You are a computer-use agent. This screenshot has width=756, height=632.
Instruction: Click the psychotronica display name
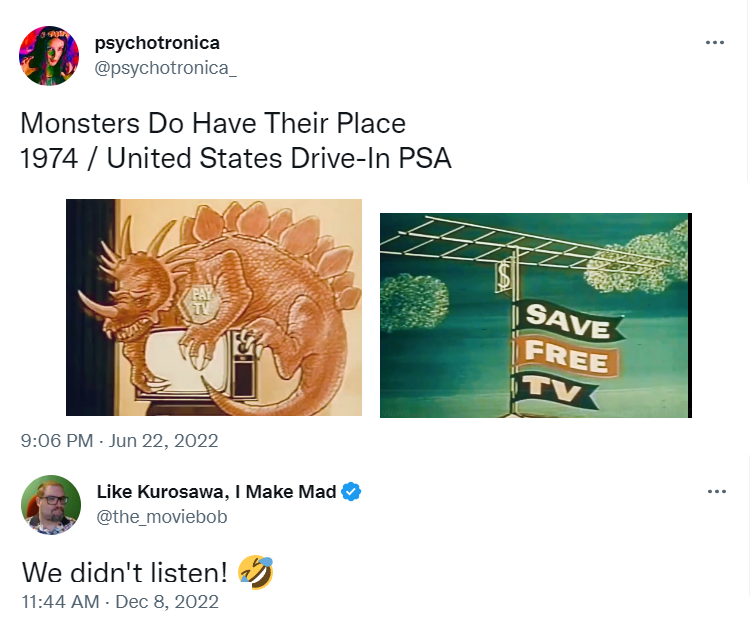(157, 43)
